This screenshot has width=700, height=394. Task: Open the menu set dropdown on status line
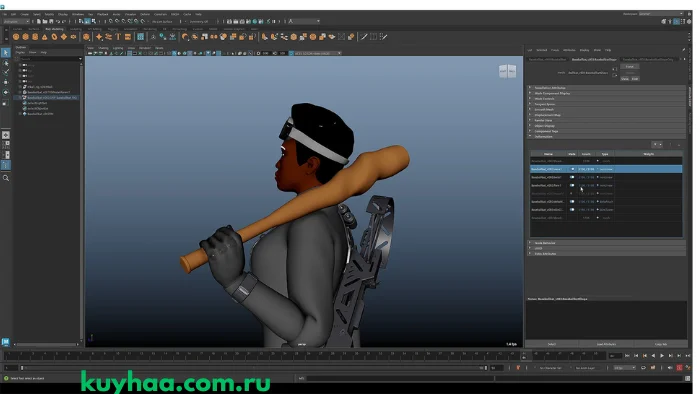tap(17, 21)
